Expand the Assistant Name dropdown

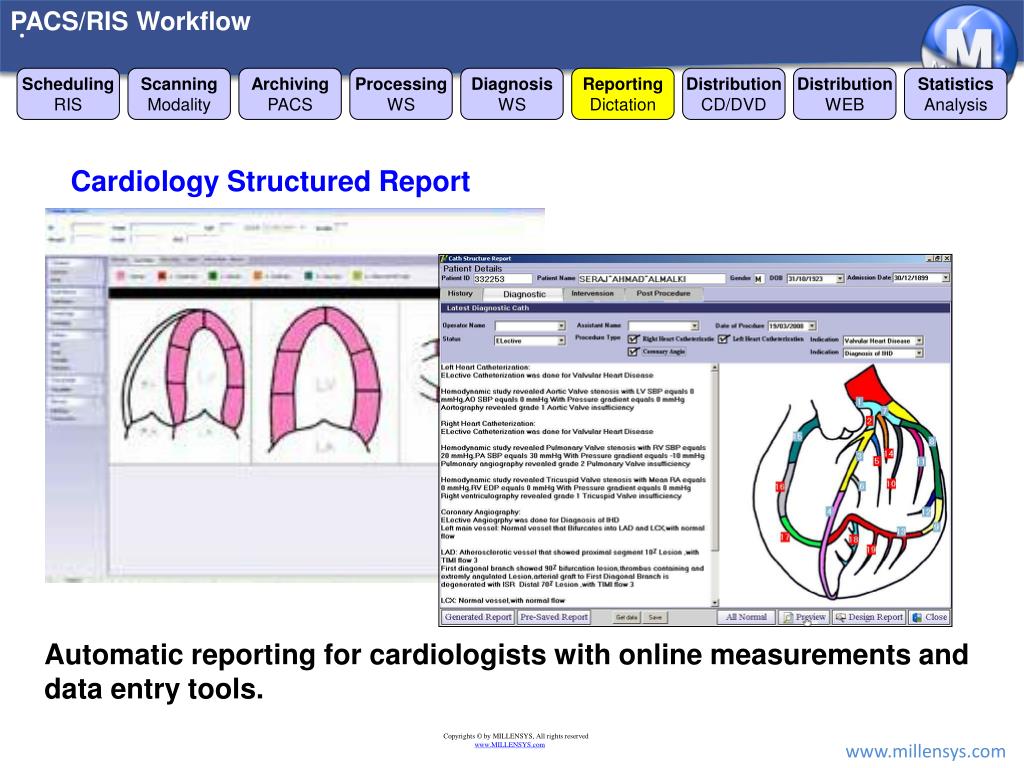[694, 326]
